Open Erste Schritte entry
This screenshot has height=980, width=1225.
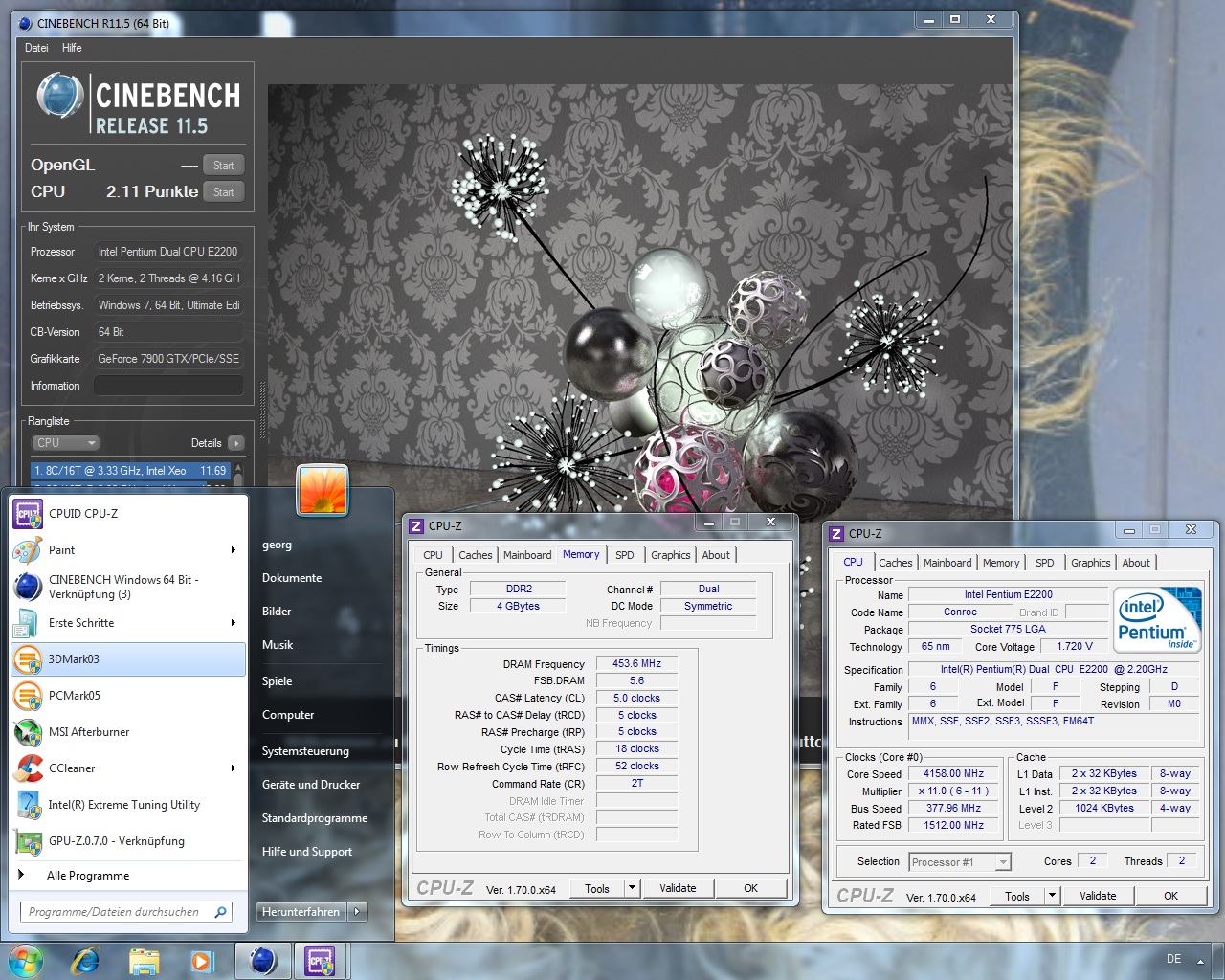(x=128, y=623)
